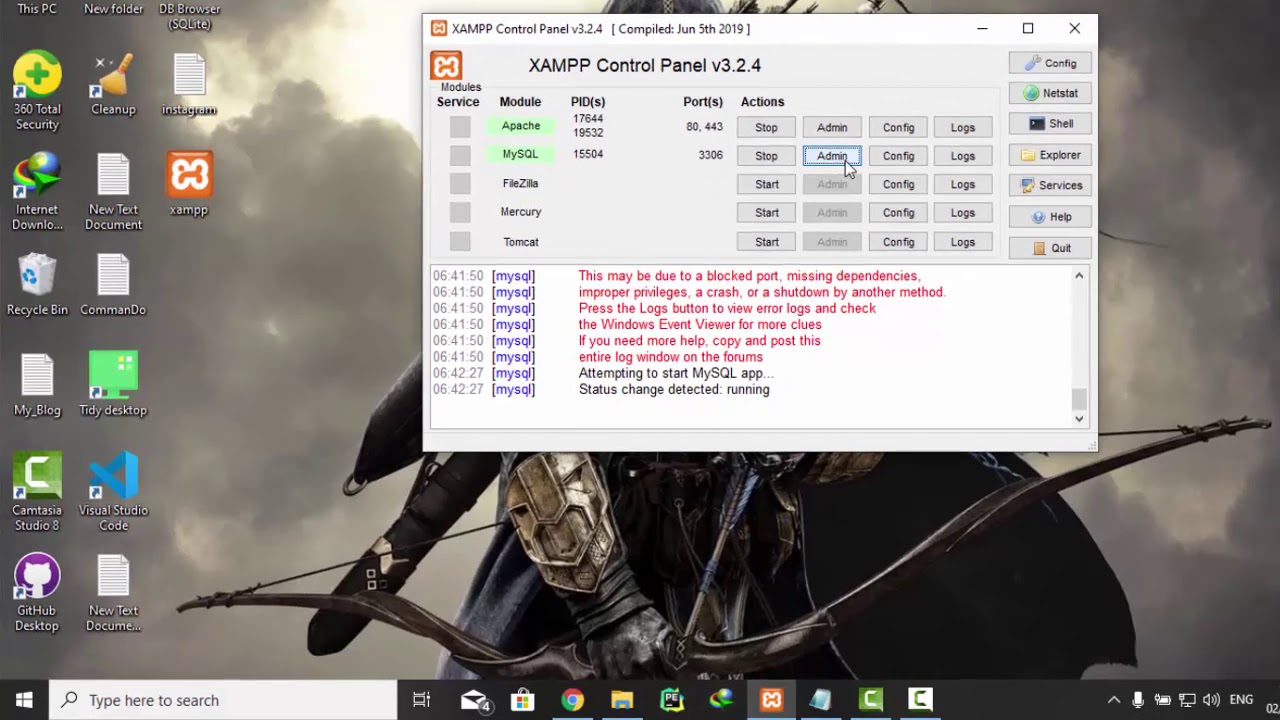Screen dimensions: 1280x720
Task: Open Windows Services from XAMPP panel
Action: 1050,185
